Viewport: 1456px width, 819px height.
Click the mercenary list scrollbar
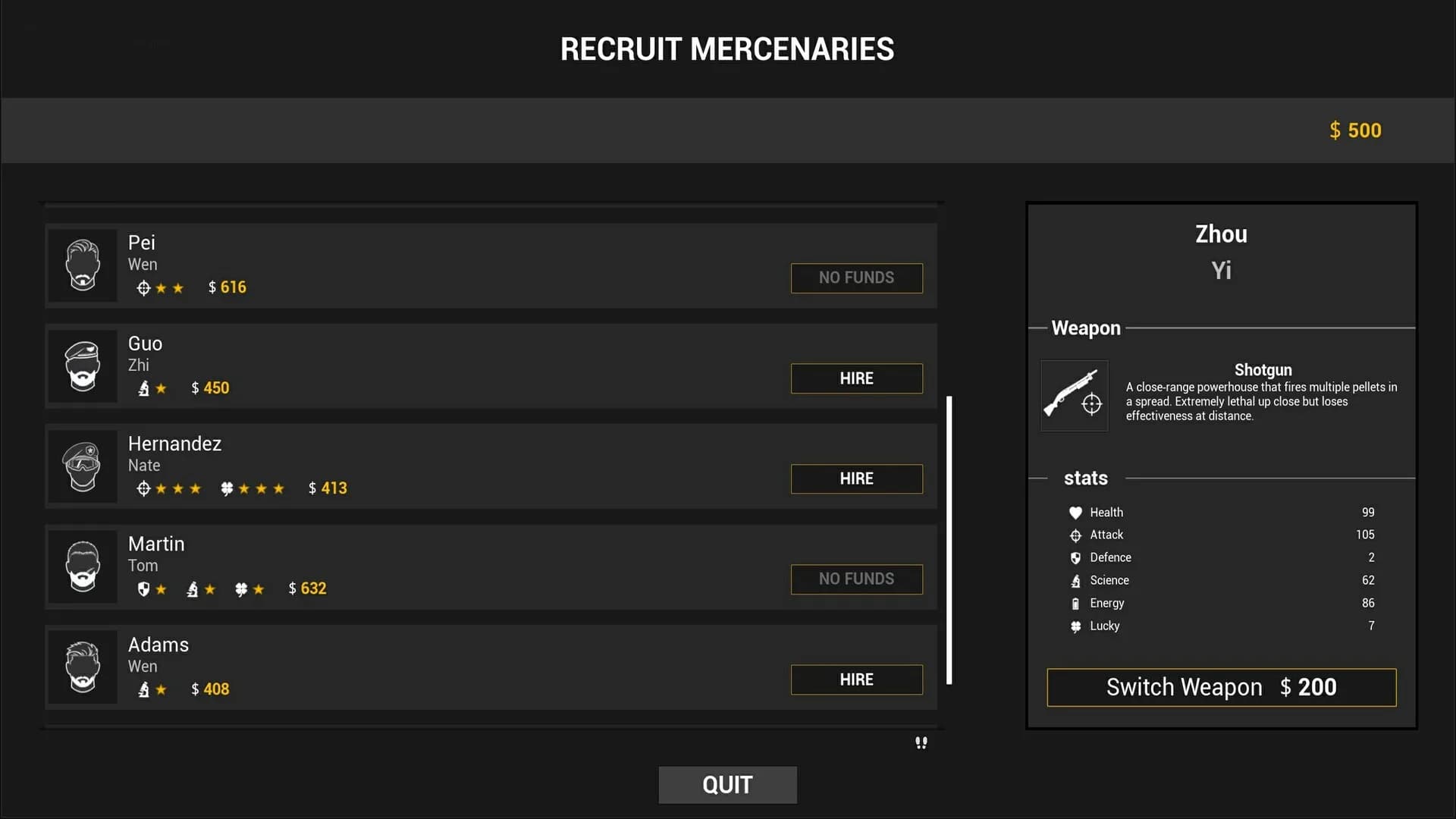[x=949, y=540]
